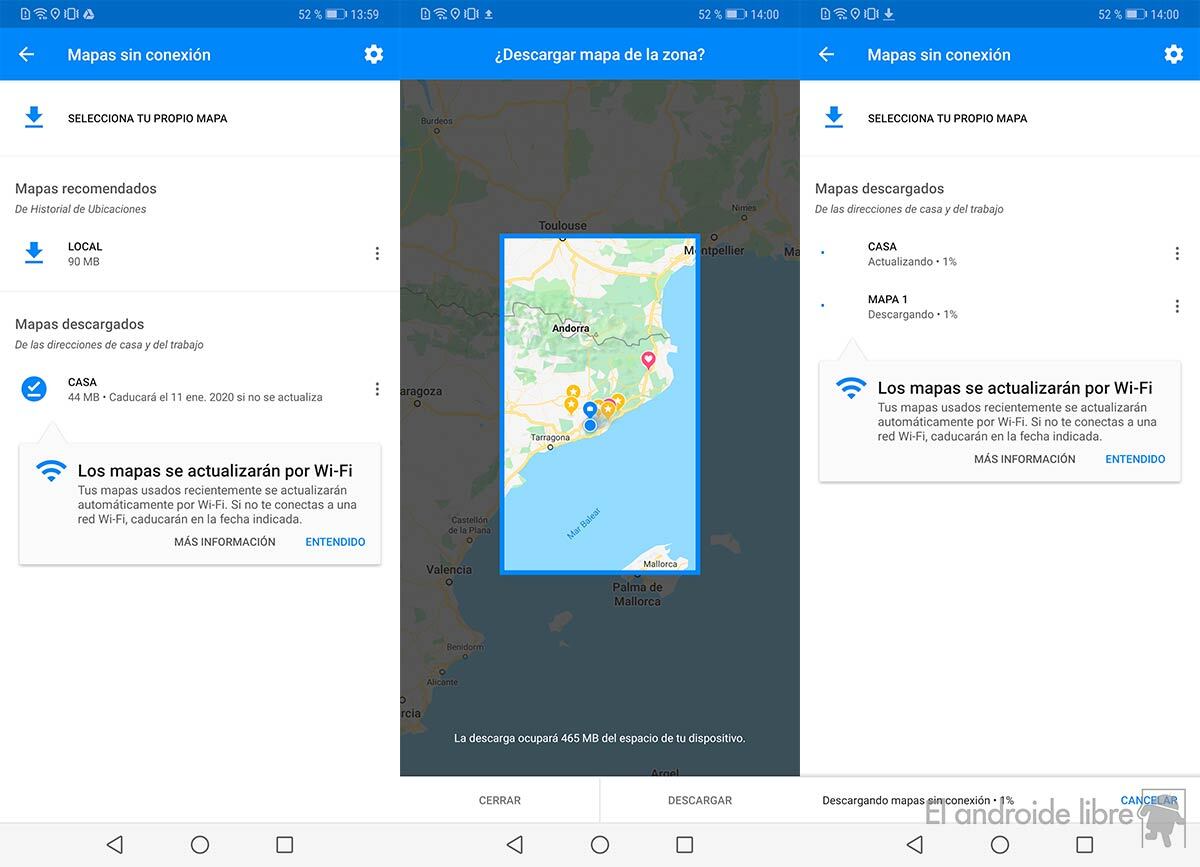Open overflow menu for updating CASA map
Image resolution: width=1200 pixels, height=867 pixels.
tap(1177, 254)
